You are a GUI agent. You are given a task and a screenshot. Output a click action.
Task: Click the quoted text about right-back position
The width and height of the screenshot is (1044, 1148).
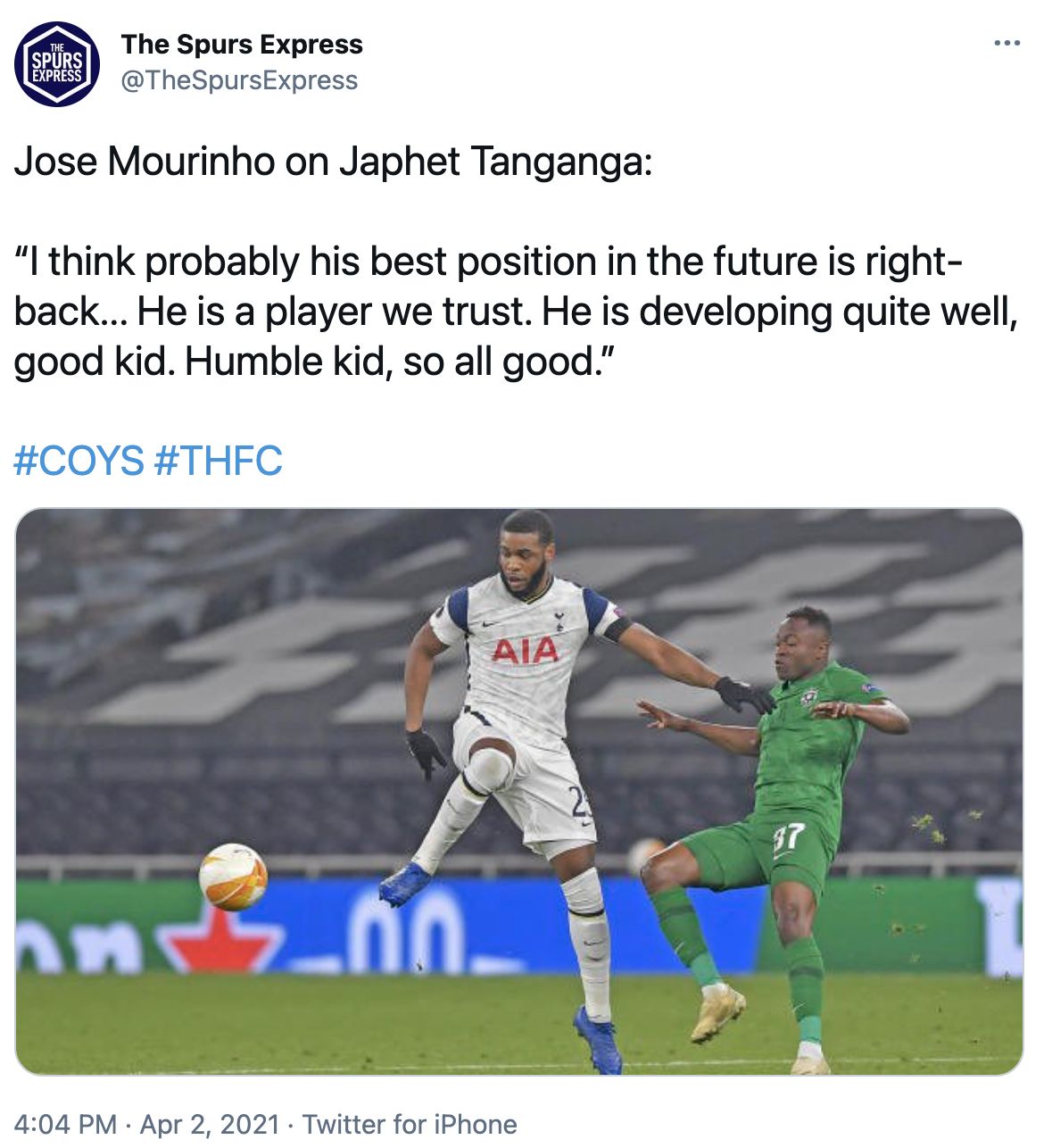pyautogui.click(x=516, y=312)
